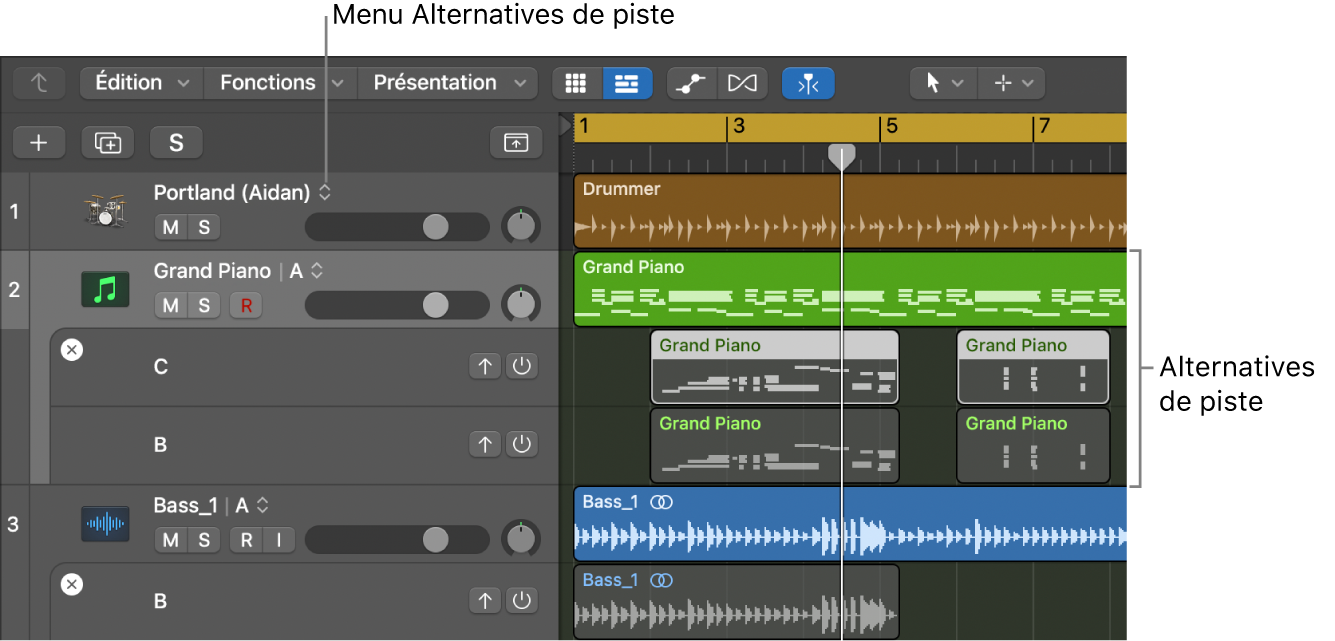Toggle the blue catch playhead button
This screenshot has width=1335, height=641.
tap(808, 84)
